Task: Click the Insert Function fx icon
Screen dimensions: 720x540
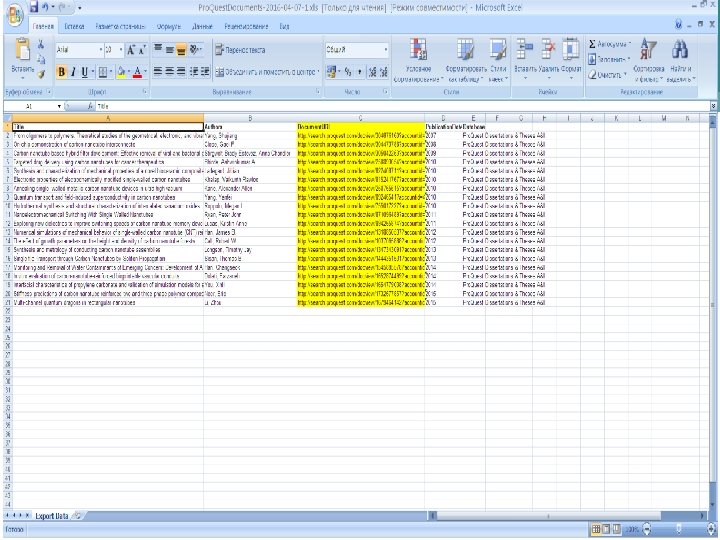Action: tap(90, 107)
